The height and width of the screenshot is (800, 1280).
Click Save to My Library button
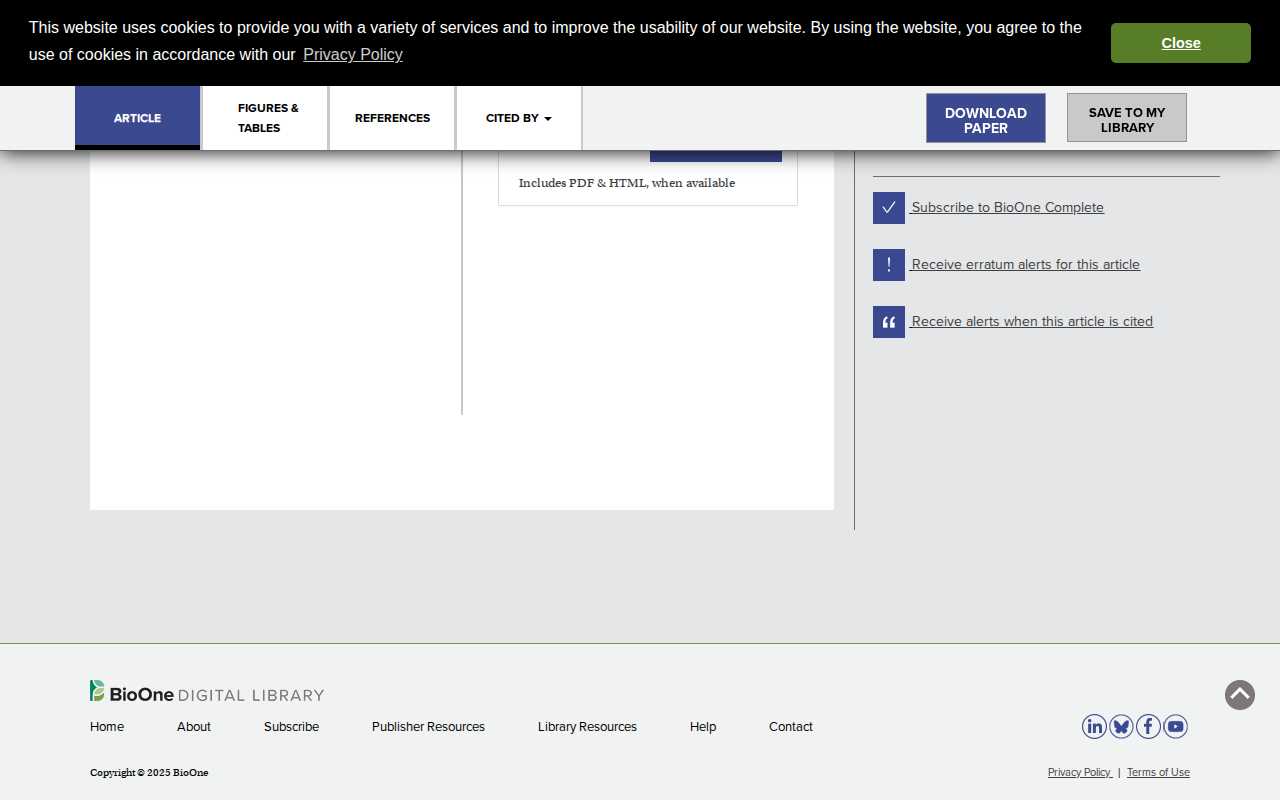click(x=1127, y=118)
